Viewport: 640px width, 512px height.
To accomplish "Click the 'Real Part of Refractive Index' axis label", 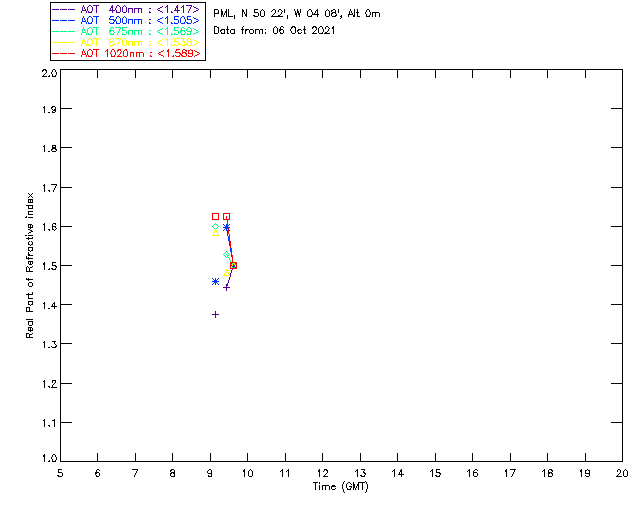I will pos(29,265).
